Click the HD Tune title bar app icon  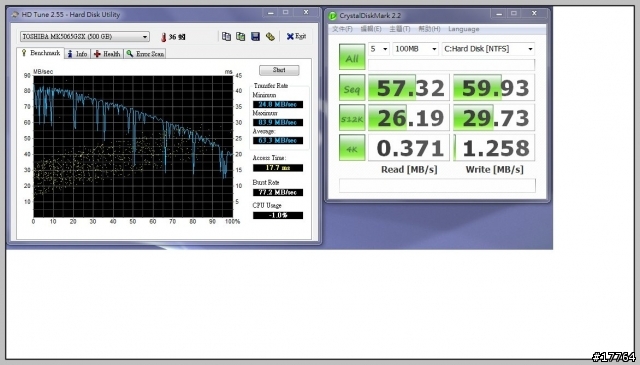(x=15, y=15)
